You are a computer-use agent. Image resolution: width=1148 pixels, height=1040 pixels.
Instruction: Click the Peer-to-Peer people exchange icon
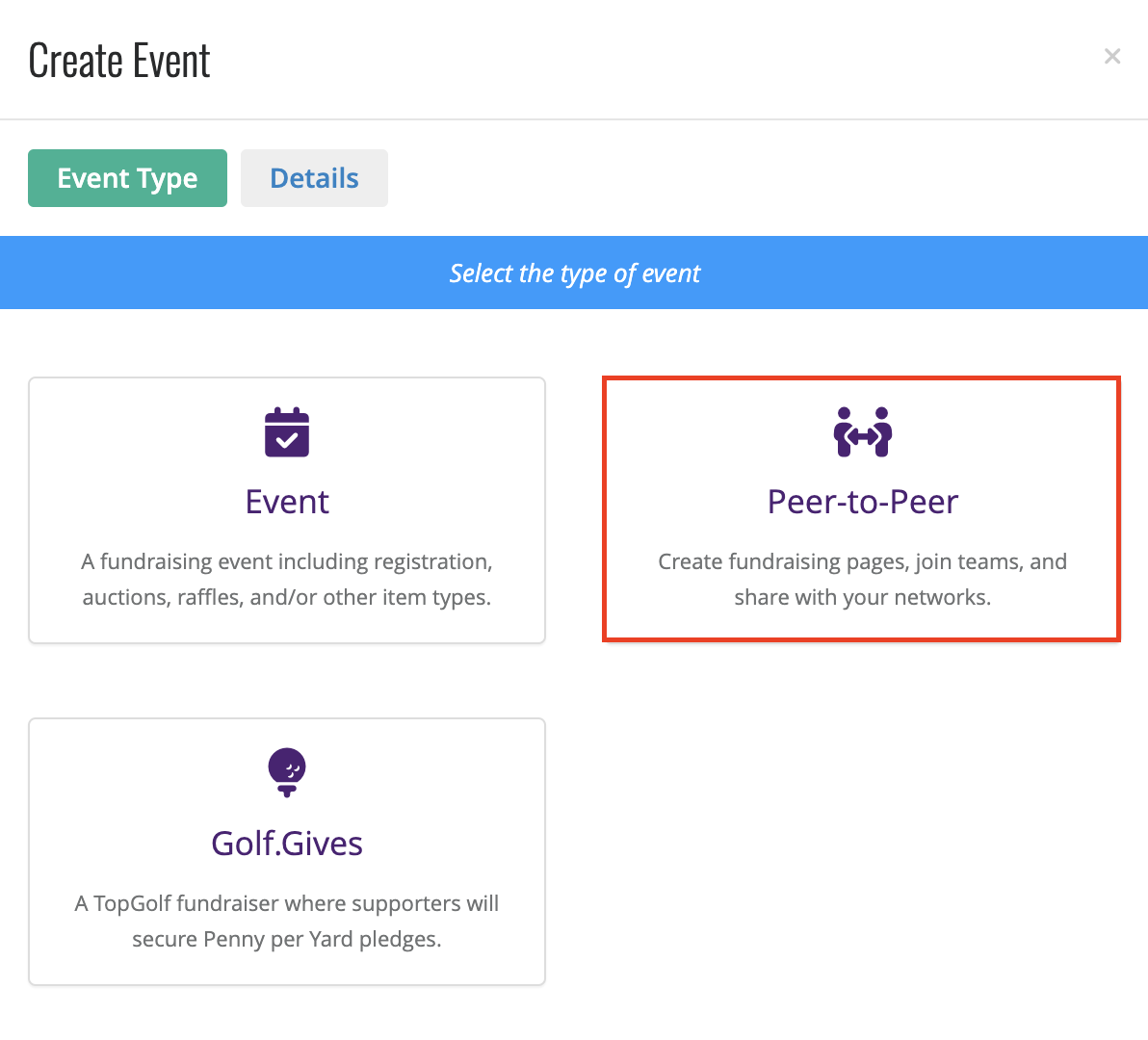pos(863,431)
